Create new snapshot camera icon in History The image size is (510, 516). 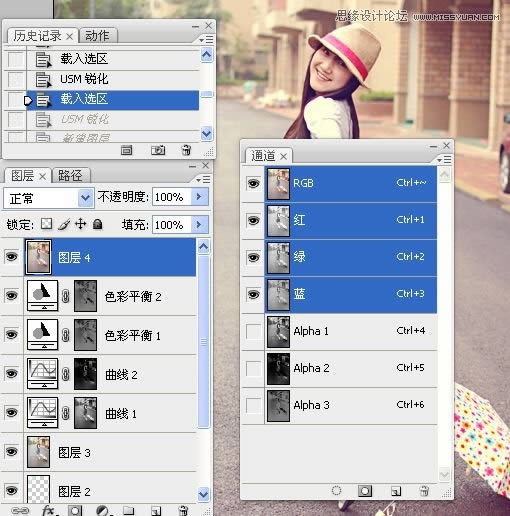(158, 150)
